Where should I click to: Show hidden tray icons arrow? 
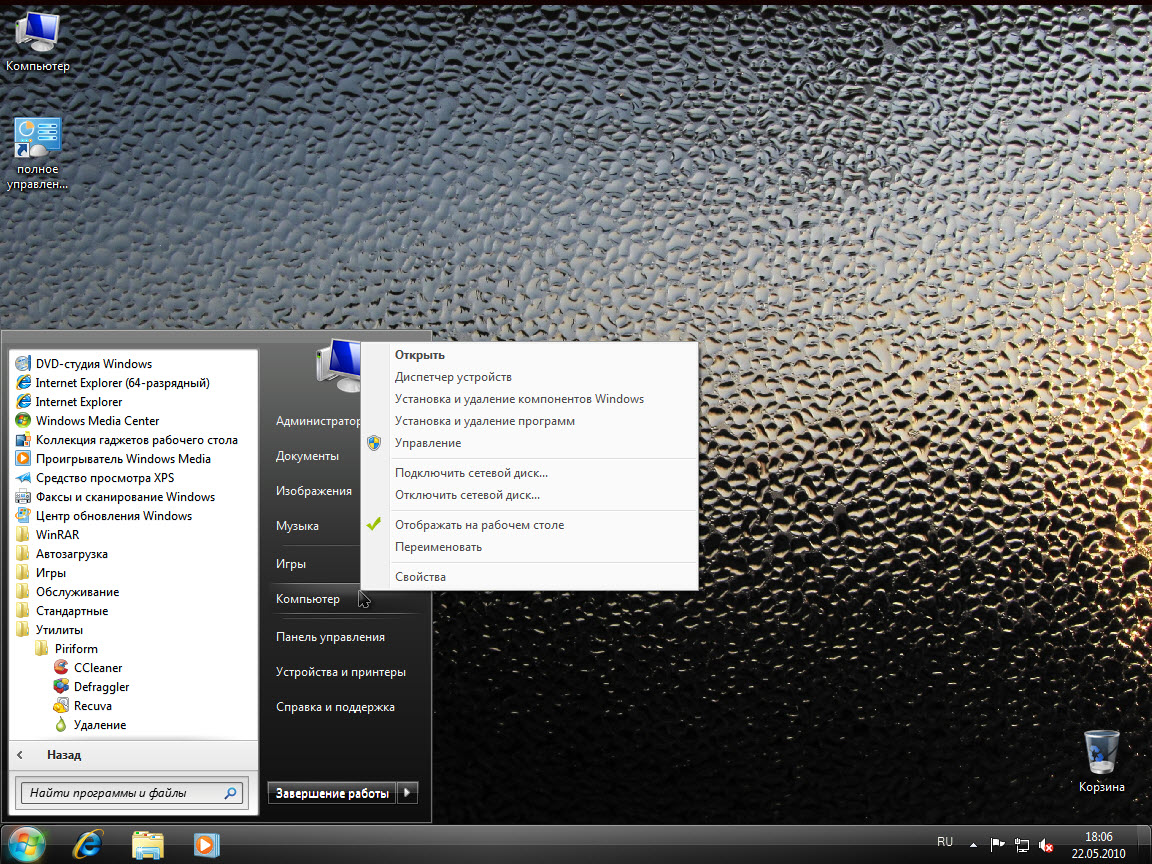coord(973,845)
